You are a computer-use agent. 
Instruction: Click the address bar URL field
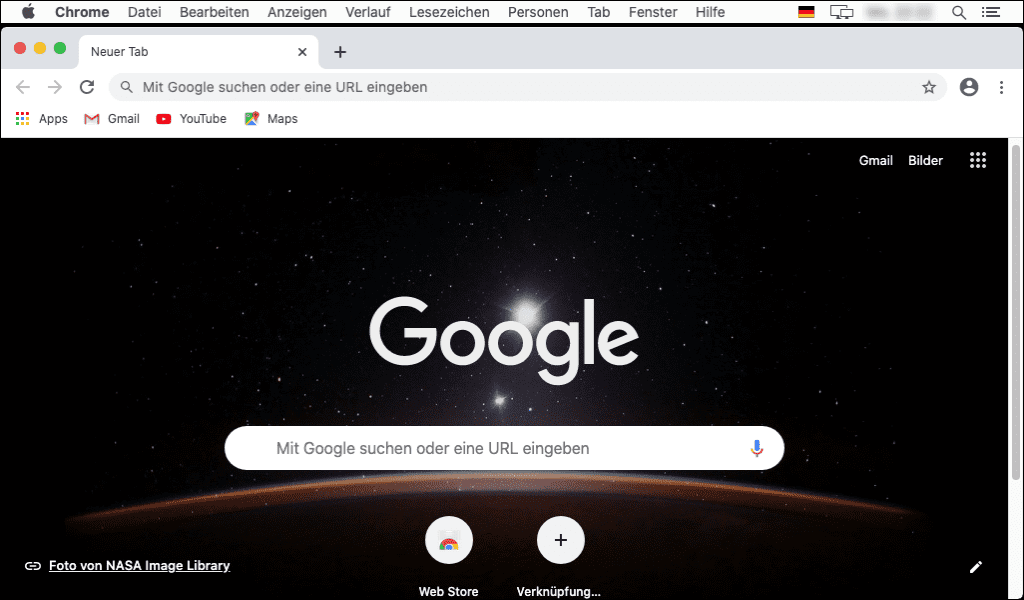click(528, 87)
